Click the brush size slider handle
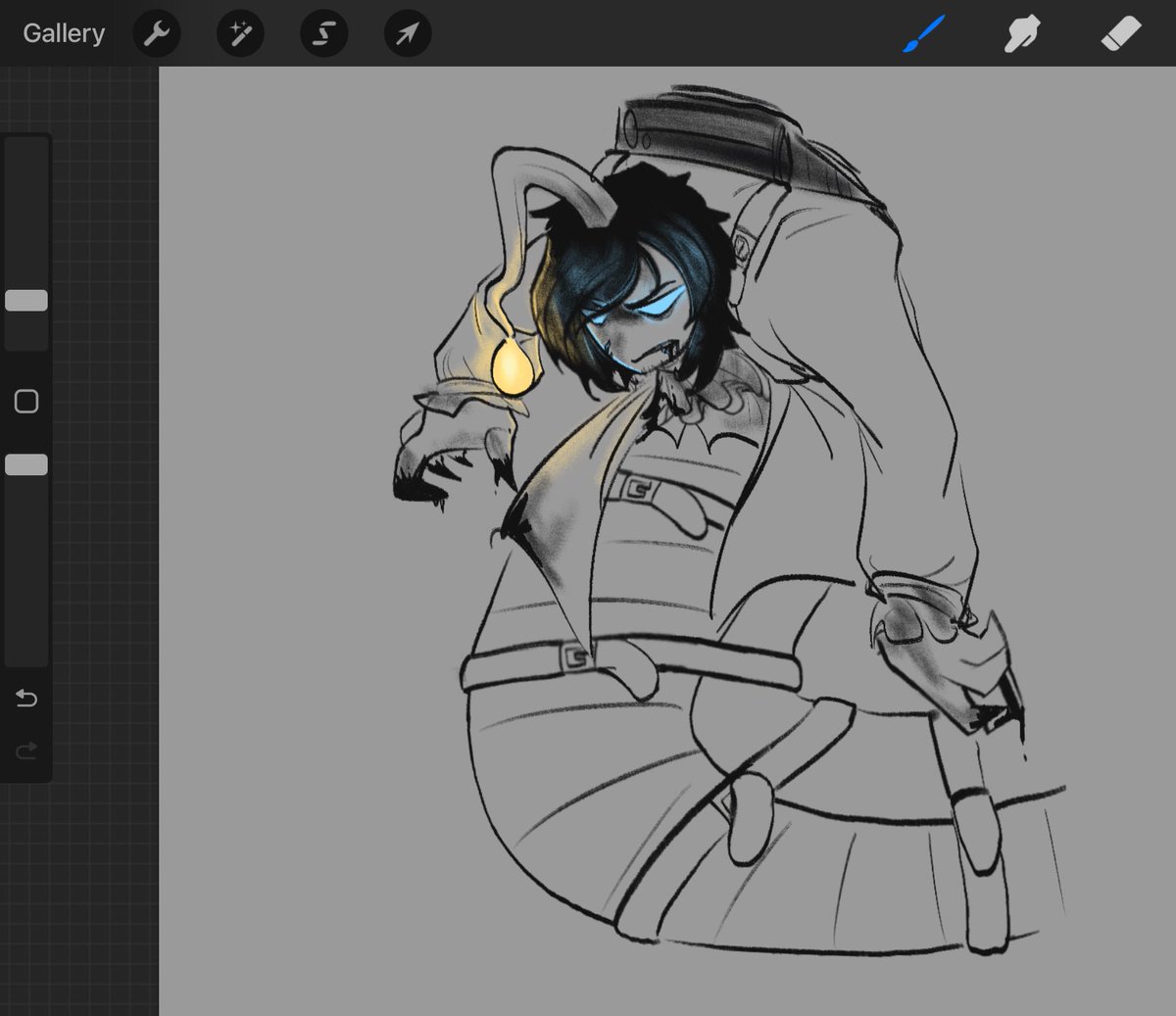The width and height of the screenshot is (1176, 1016). [26, 301]
